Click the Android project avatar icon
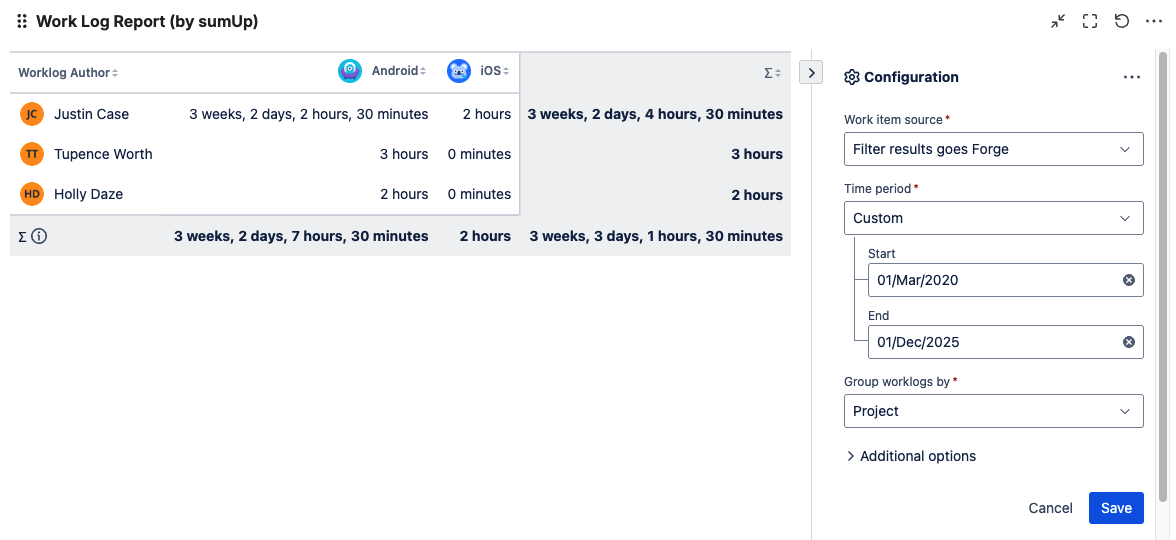 tap(349, 71)
